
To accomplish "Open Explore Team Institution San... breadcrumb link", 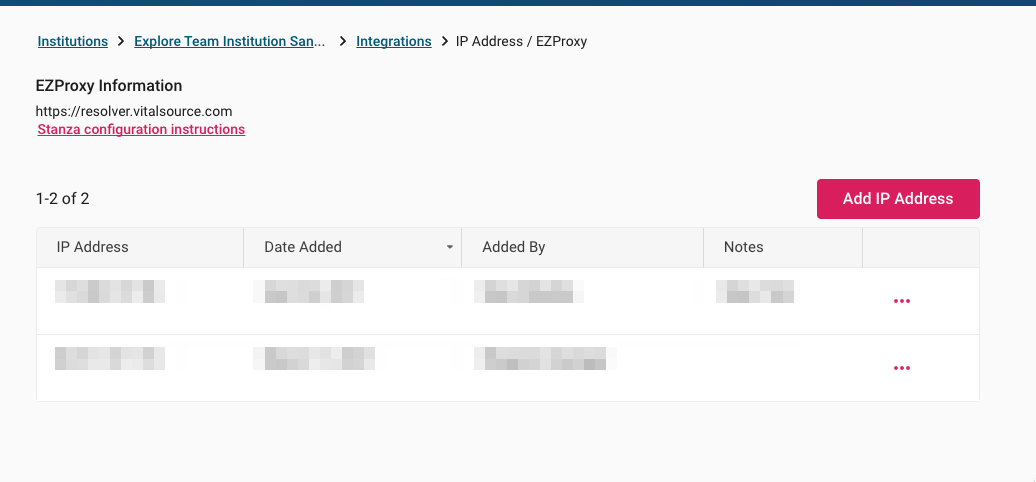I will coord(229,41).
